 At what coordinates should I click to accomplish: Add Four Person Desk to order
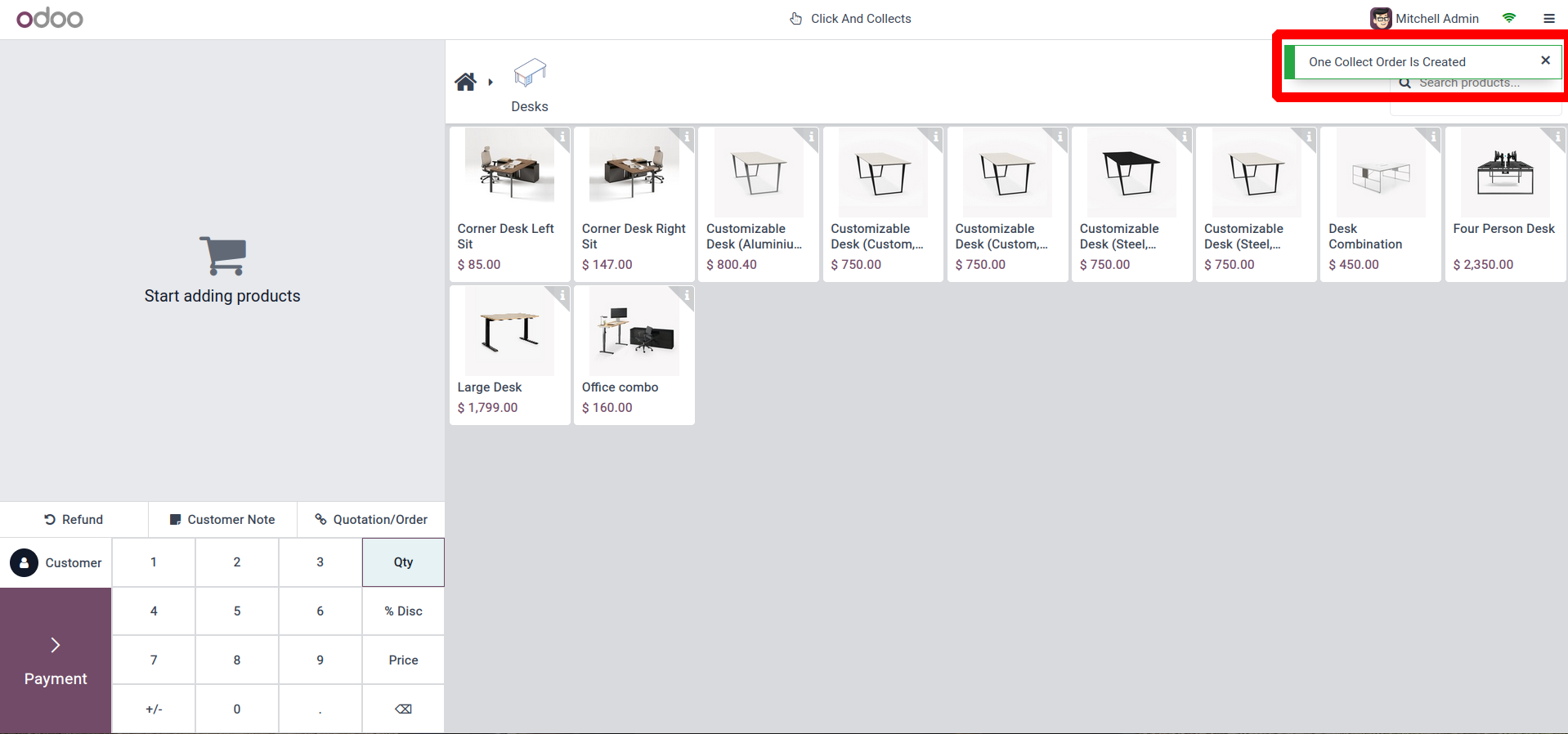[x=1506, y=204]
